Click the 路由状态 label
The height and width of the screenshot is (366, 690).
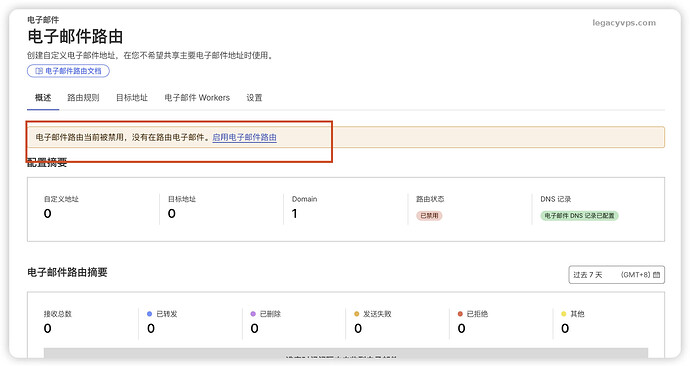coord(430,199)
